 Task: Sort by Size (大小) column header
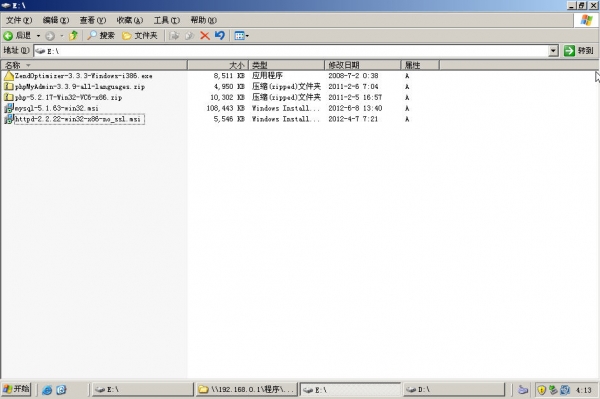(x=218, y=65)
